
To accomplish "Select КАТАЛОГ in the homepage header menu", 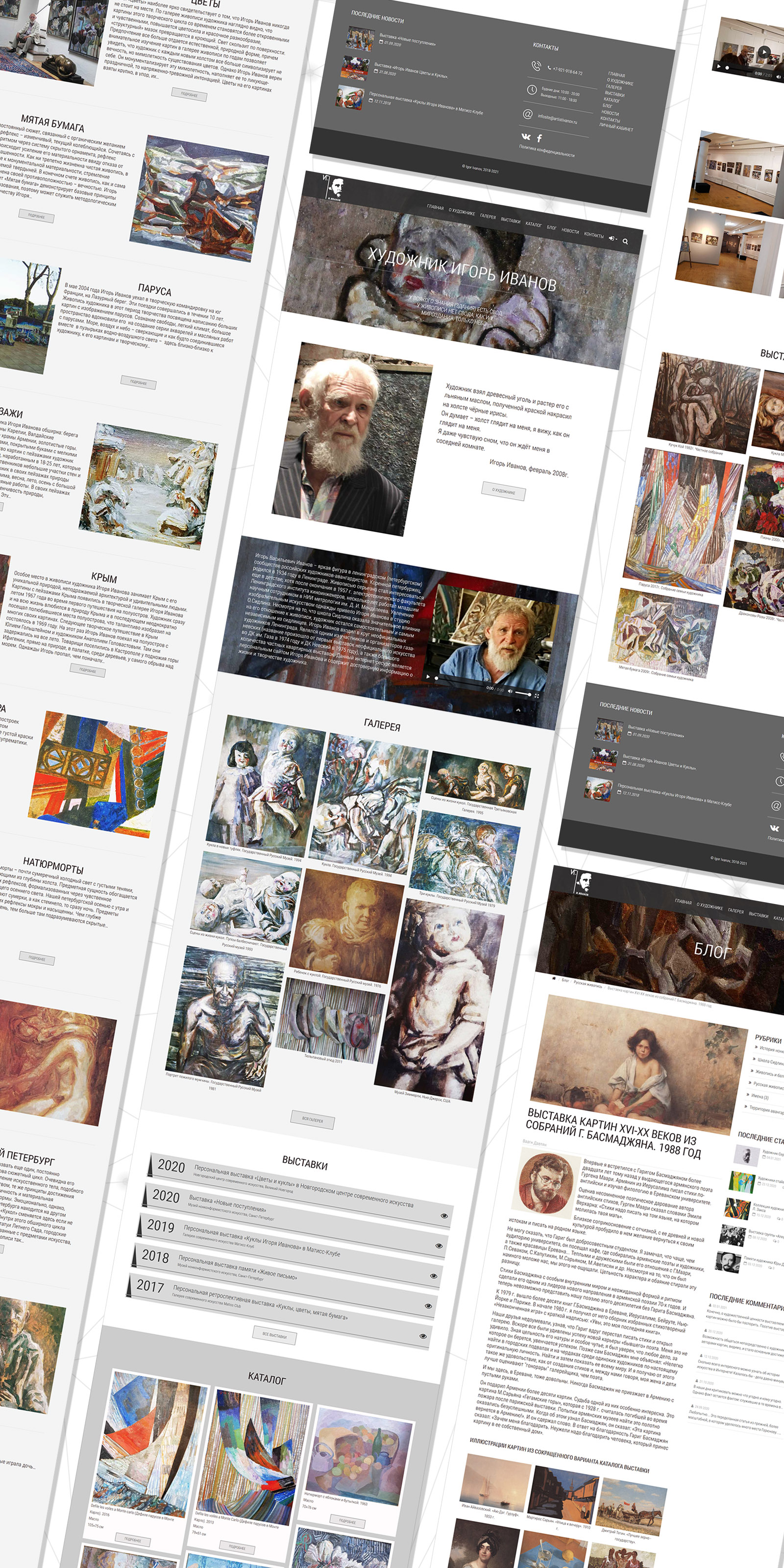I will (533, 224).
